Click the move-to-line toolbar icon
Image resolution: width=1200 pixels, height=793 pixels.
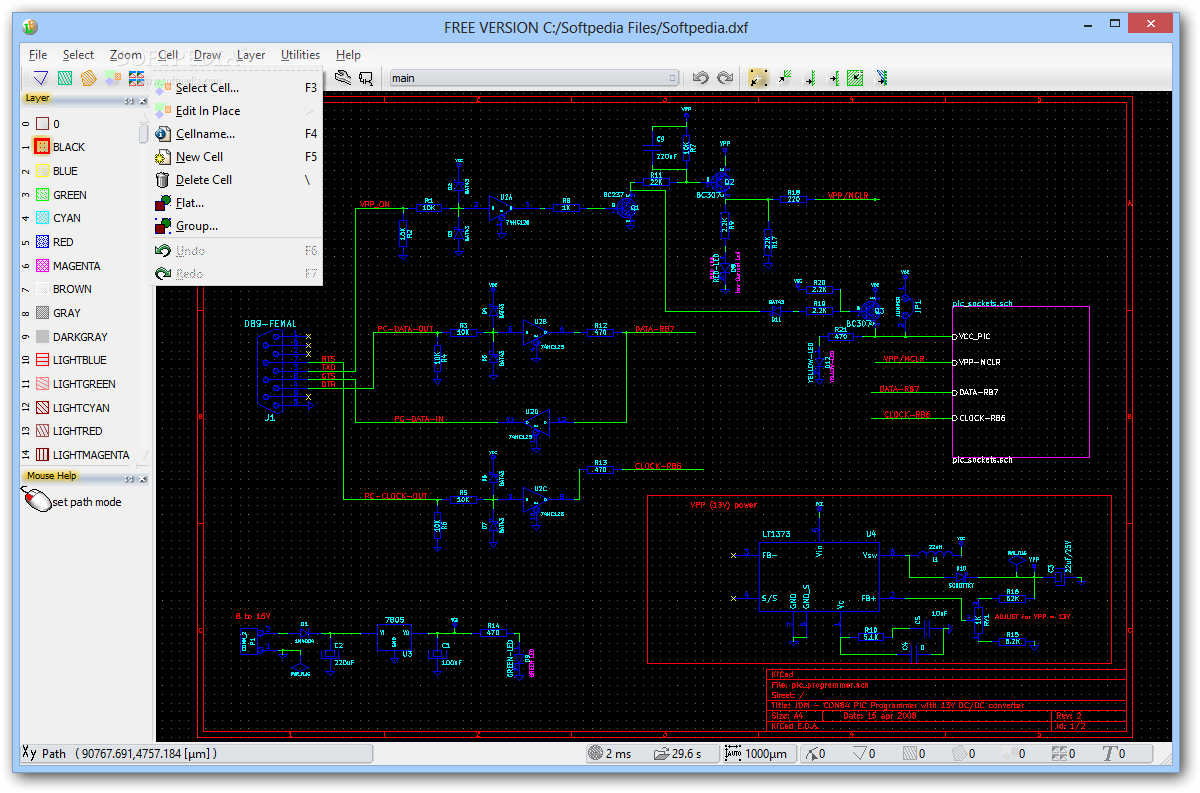coord(809,77)
